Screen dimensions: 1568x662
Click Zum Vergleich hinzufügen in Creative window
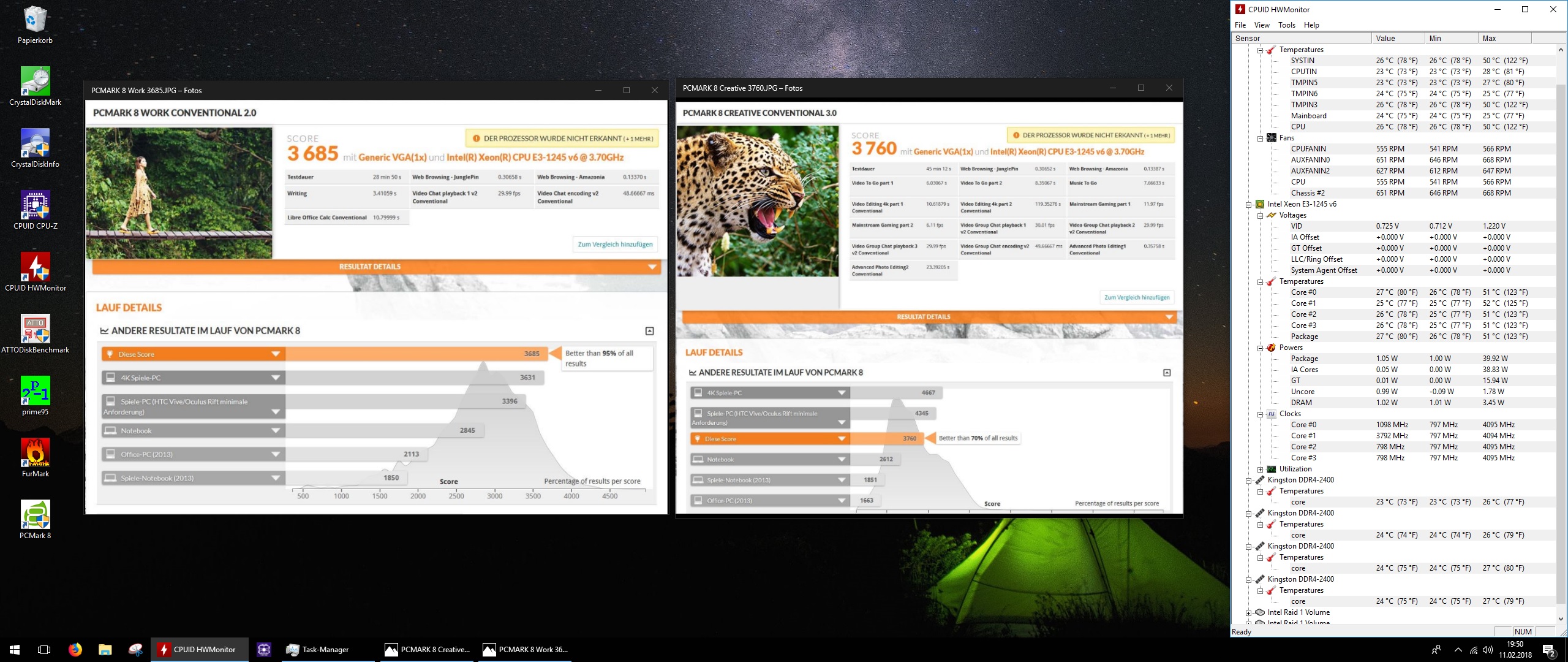pos(1136,297)
